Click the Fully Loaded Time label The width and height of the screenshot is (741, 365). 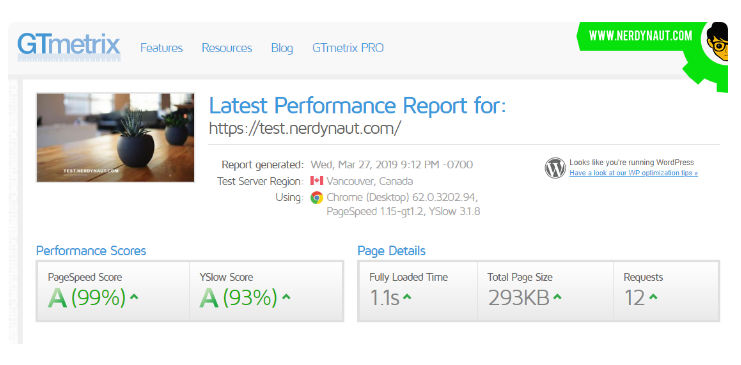[x=408, y=278]
